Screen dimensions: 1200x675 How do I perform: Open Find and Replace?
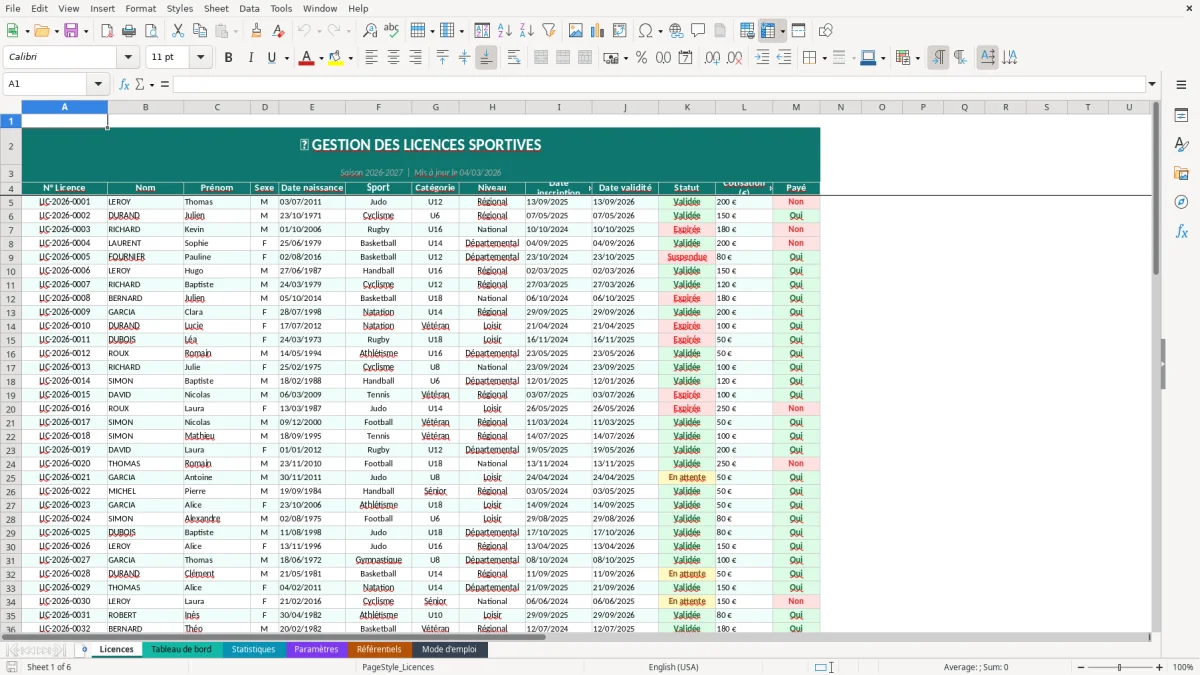pyautogui.click(x=370, y=31)
